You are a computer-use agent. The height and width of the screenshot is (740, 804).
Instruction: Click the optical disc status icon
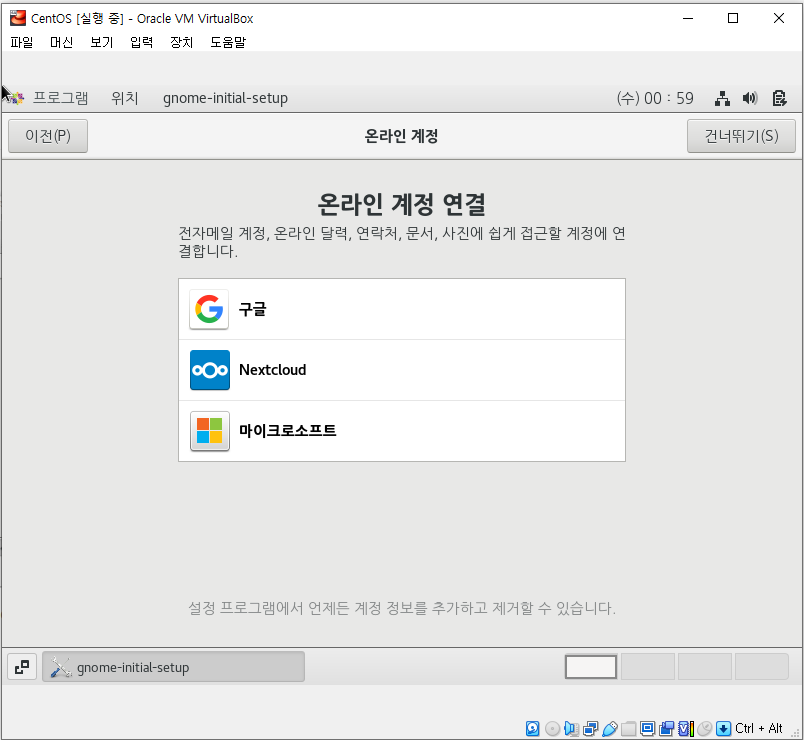click(553, 728)
